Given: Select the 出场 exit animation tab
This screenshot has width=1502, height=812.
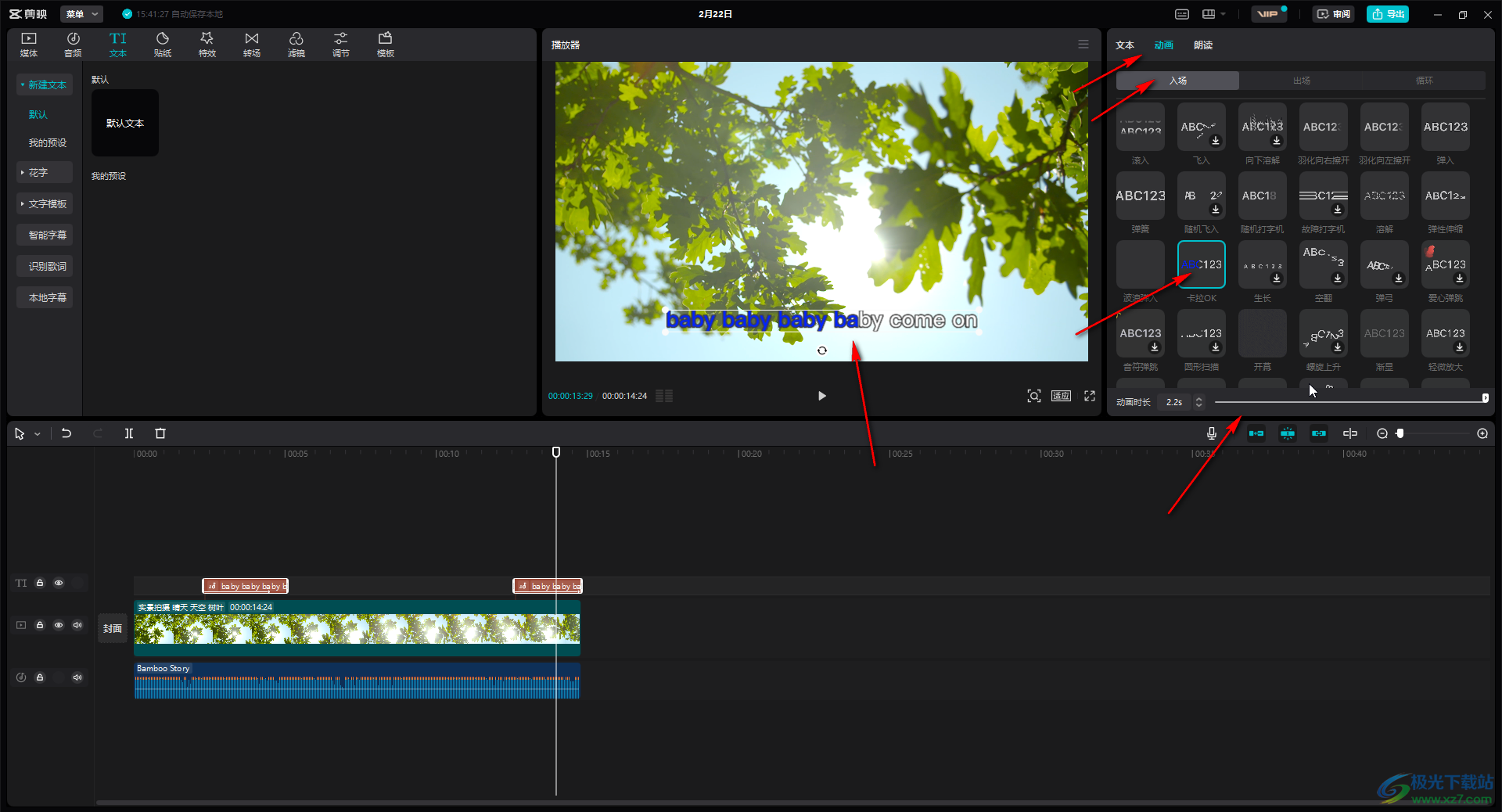Looking at the screenshot, I should click(1302, 81).
